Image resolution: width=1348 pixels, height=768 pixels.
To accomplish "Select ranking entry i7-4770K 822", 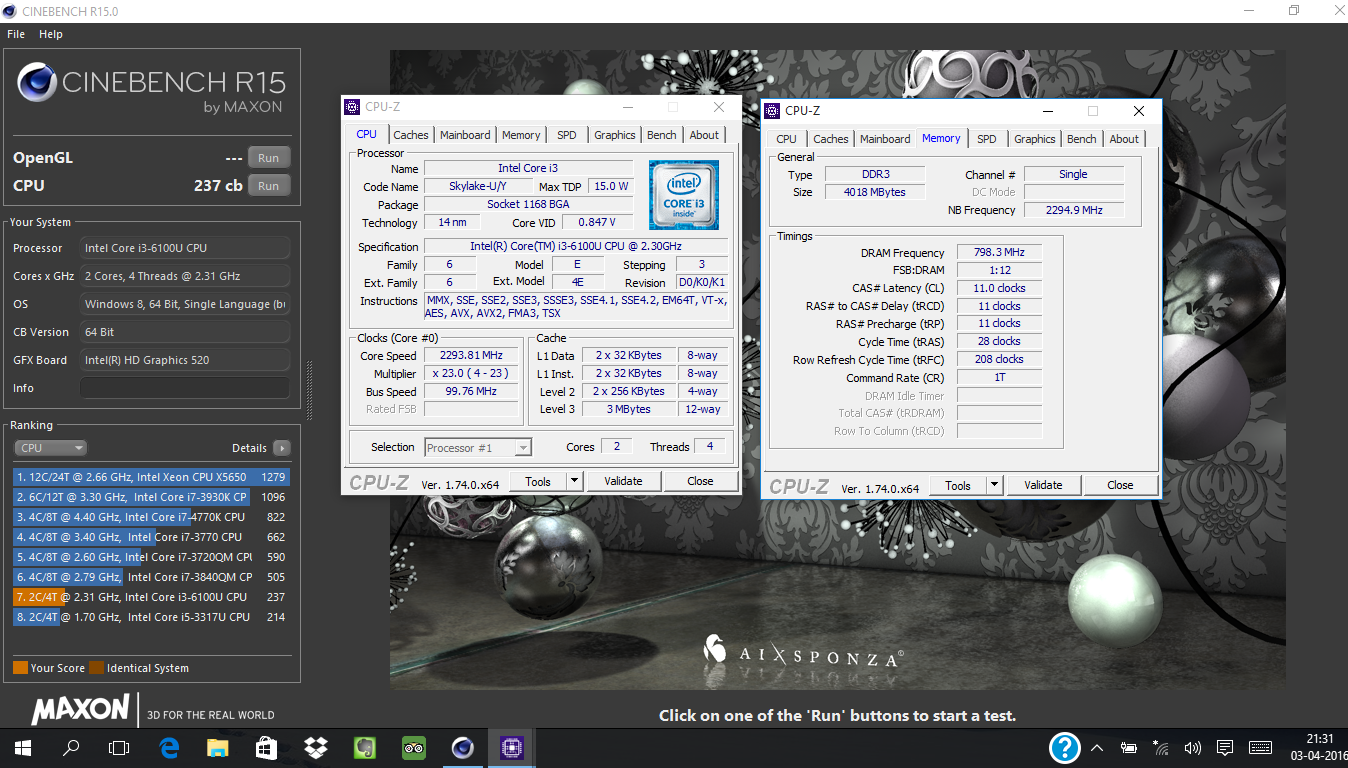I will tap(151, 517).
